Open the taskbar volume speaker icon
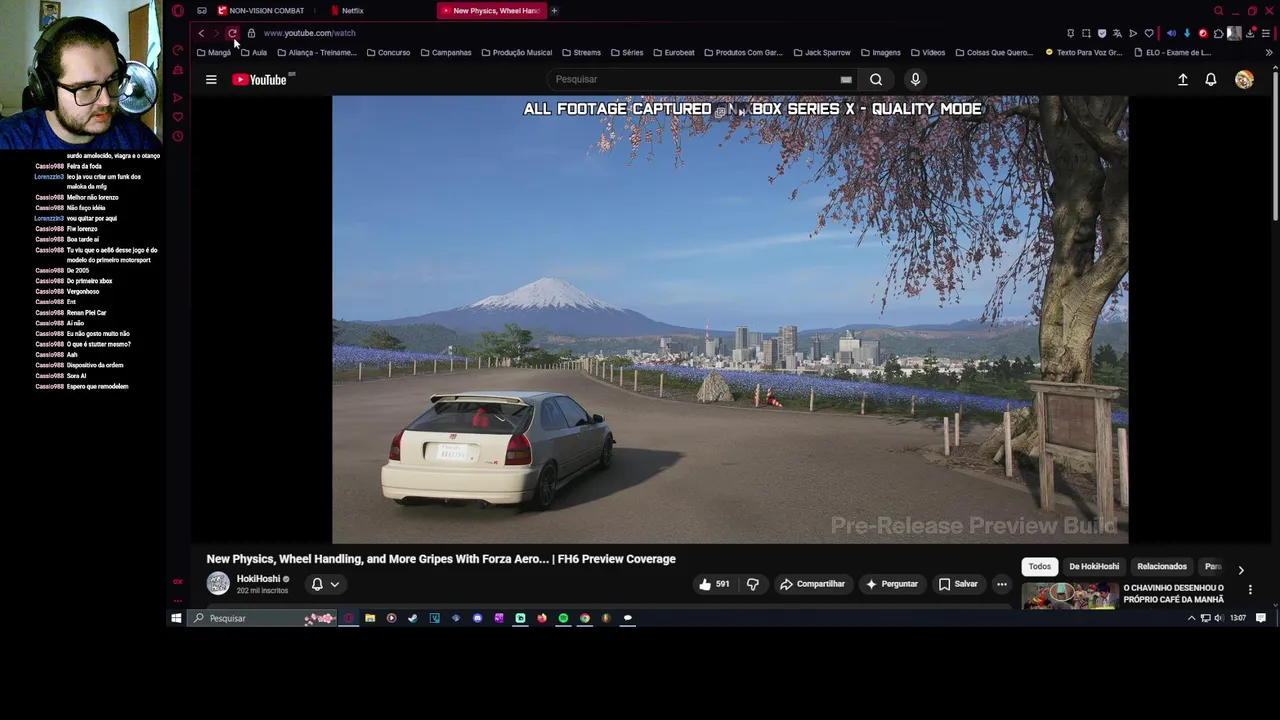1280x720 pixels. tap(1218, 618)
